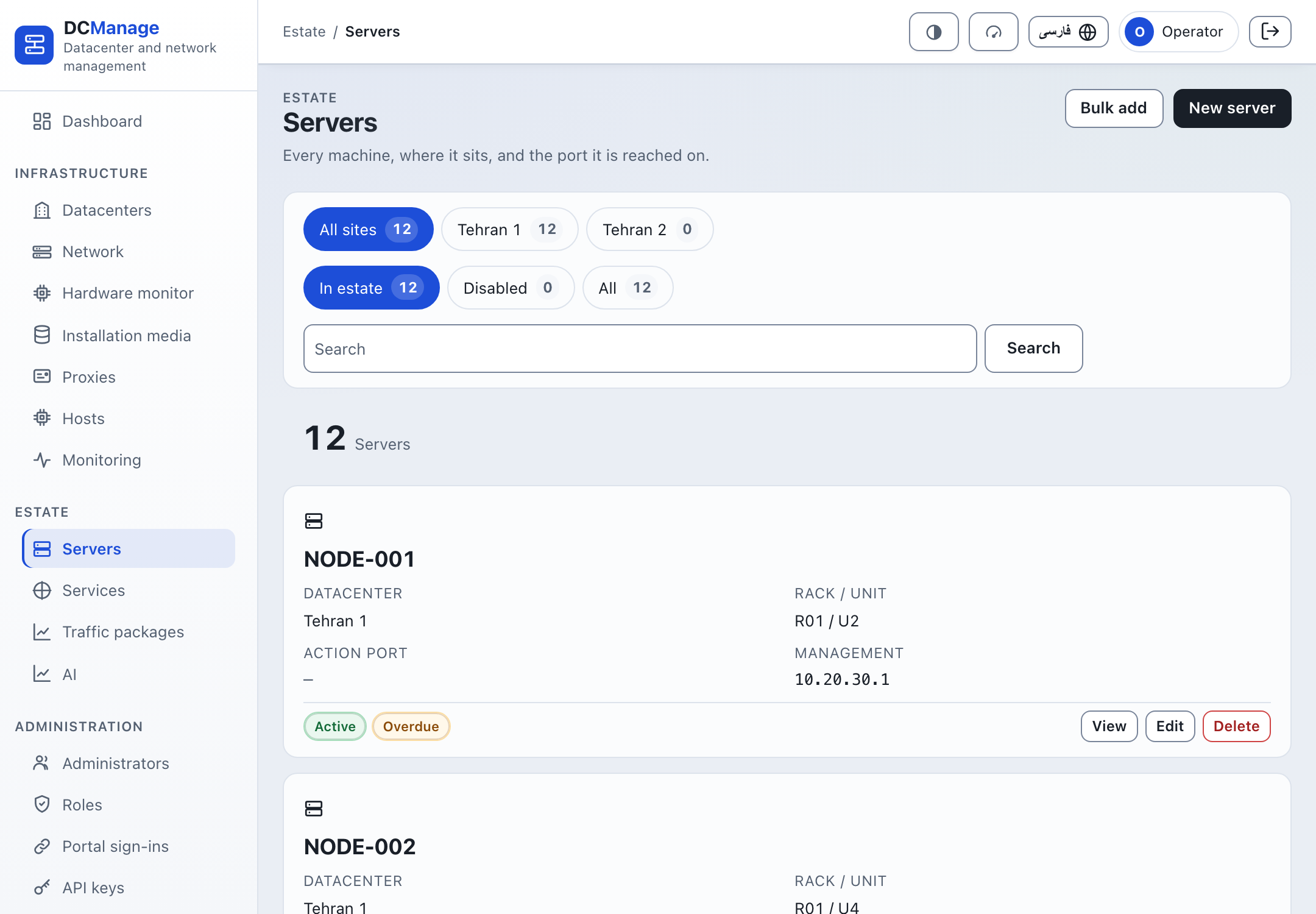Open Hosts page
Screen dimensions: 1316x914
click(x=129, y=419)
